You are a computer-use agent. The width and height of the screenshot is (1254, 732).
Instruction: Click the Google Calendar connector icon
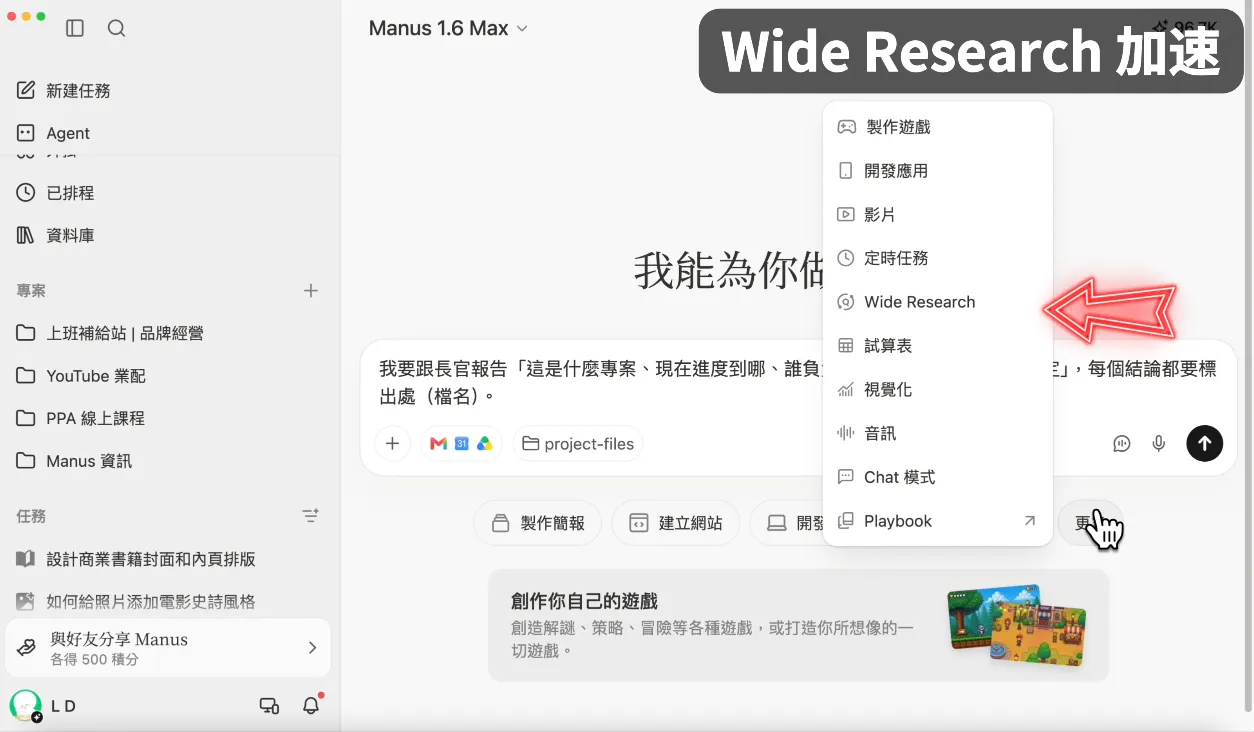[461, 444]
